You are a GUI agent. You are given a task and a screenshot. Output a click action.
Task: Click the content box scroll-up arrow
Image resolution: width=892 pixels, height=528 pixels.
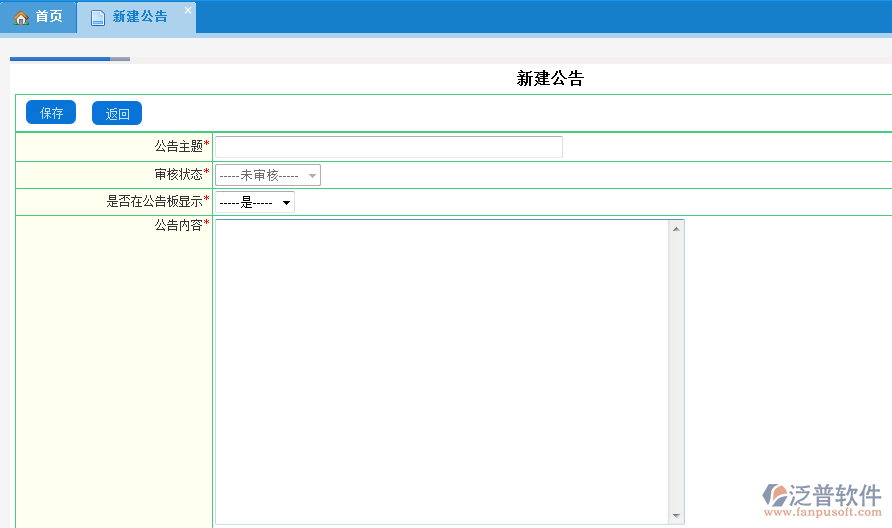[677, 229]
